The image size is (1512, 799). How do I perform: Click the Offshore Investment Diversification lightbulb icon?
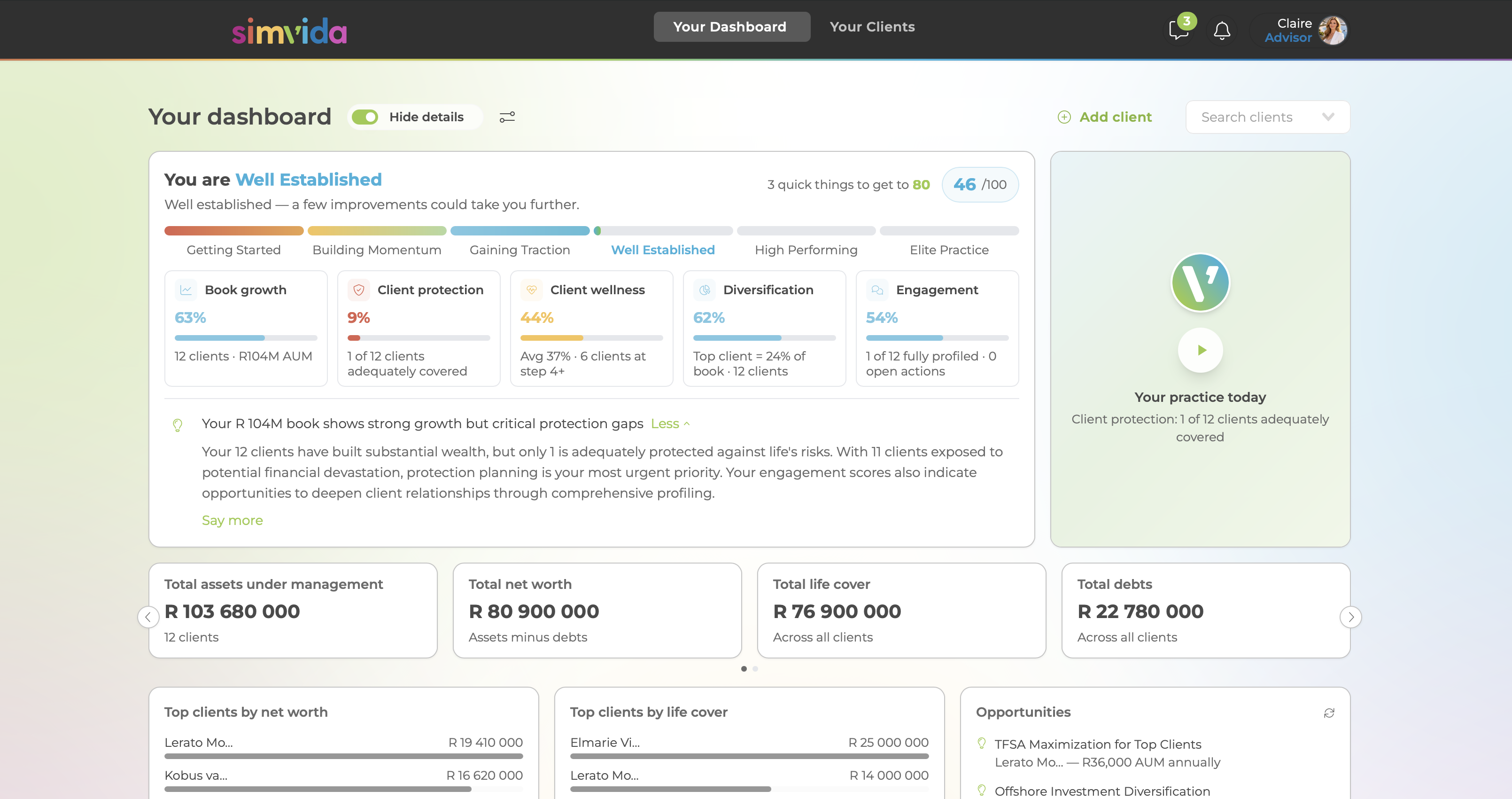tap(982, 790)
